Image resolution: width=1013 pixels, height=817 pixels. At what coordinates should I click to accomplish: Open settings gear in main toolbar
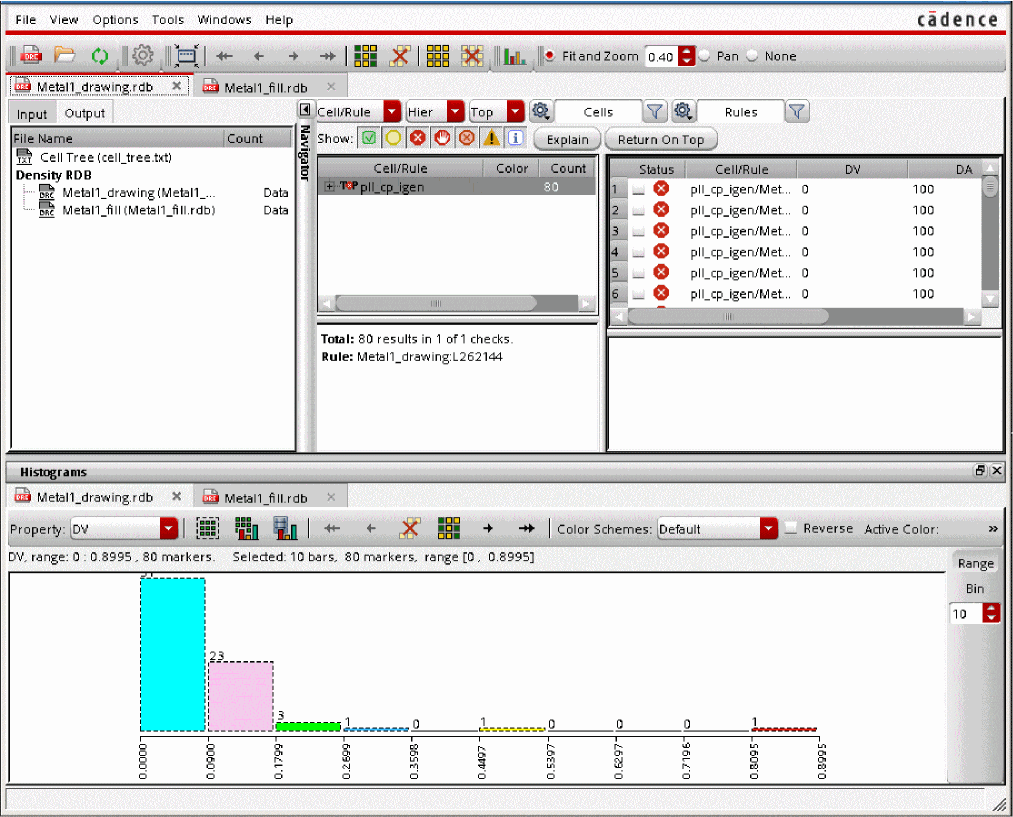142,56
